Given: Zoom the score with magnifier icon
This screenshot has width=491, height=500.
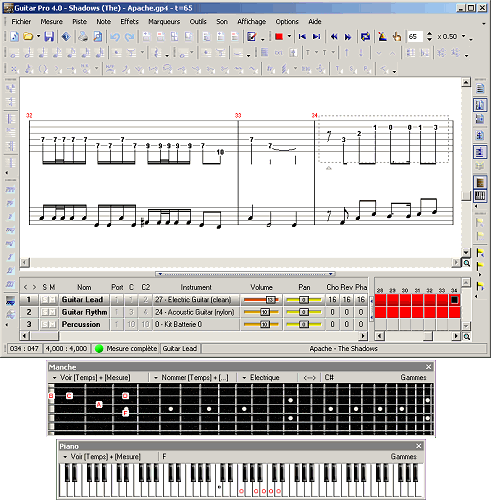Looking at the screenshot, I should (x=467, y=263).
